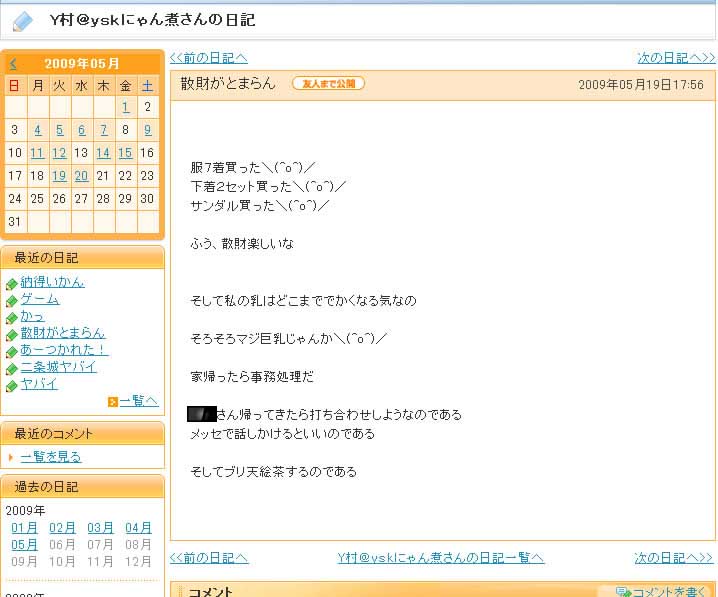Open the 01月 past diary archive
The width and height of the screenshot is (718, 597).
coord(24,528)
